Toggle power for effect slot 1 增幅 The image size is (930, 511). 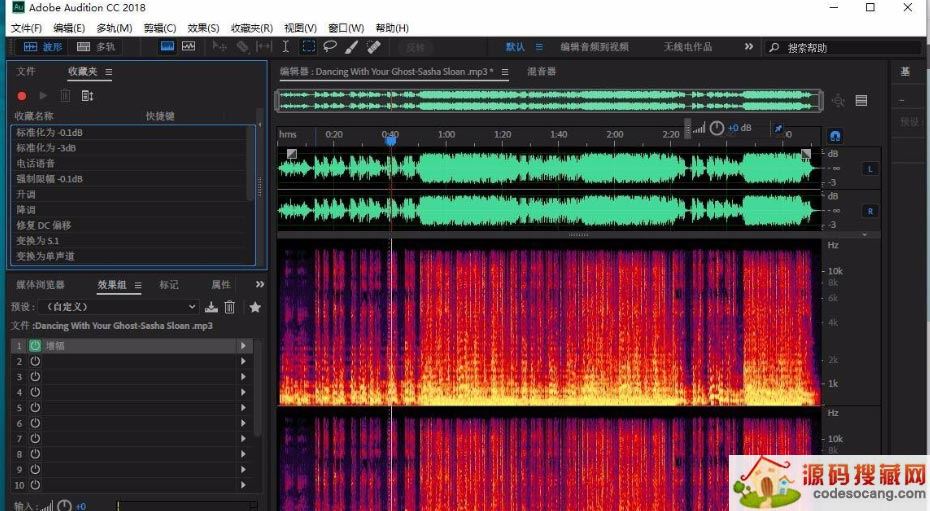coord(35,346)
